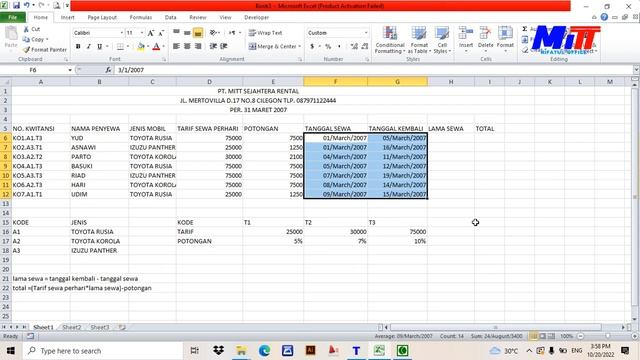The width and height of the screenshot is (640, 360).
Task: Select column H header
Action: pos(451,82)
